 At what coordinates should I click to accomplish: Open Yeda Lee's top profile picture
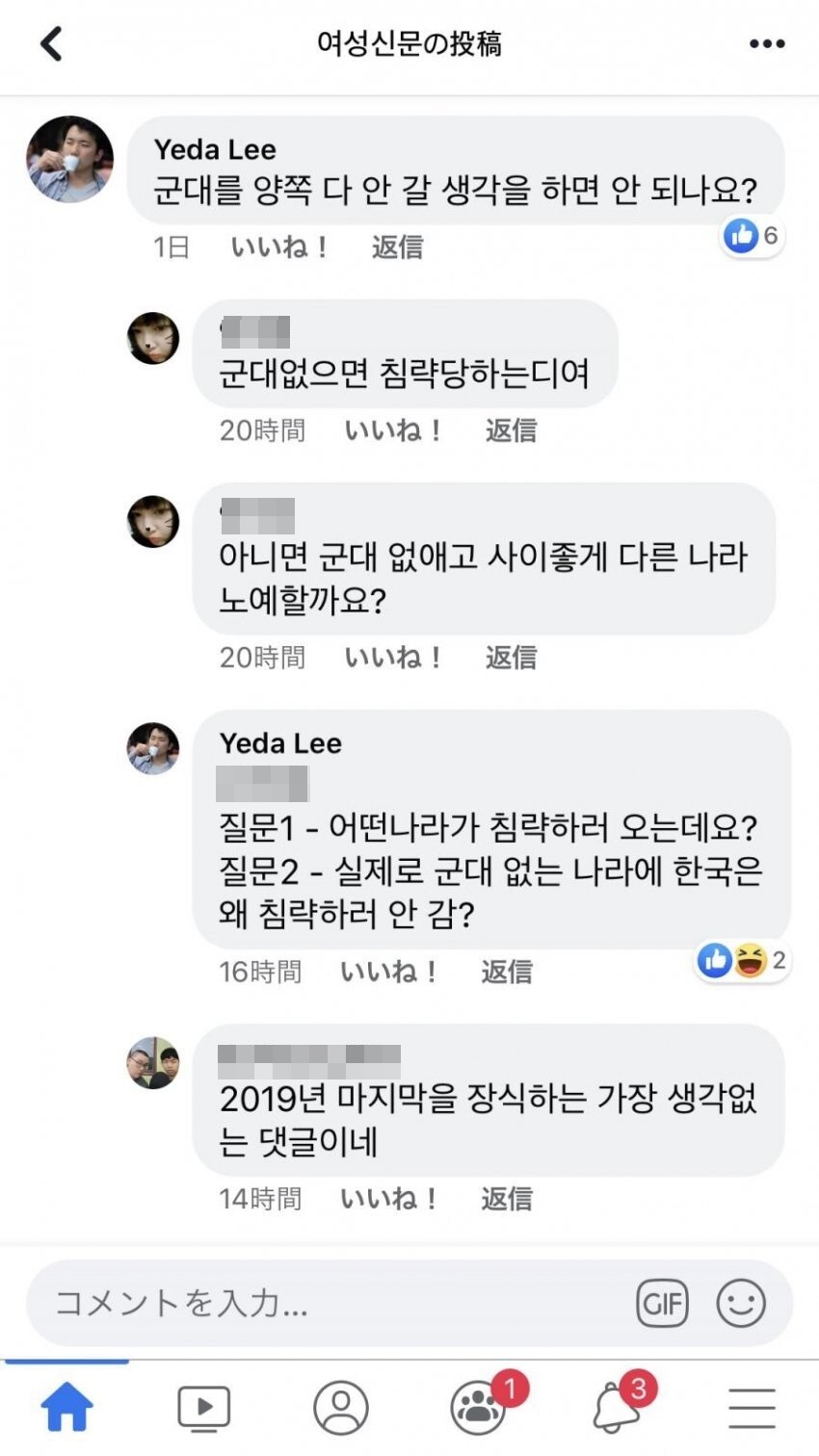tap(69, 159)
